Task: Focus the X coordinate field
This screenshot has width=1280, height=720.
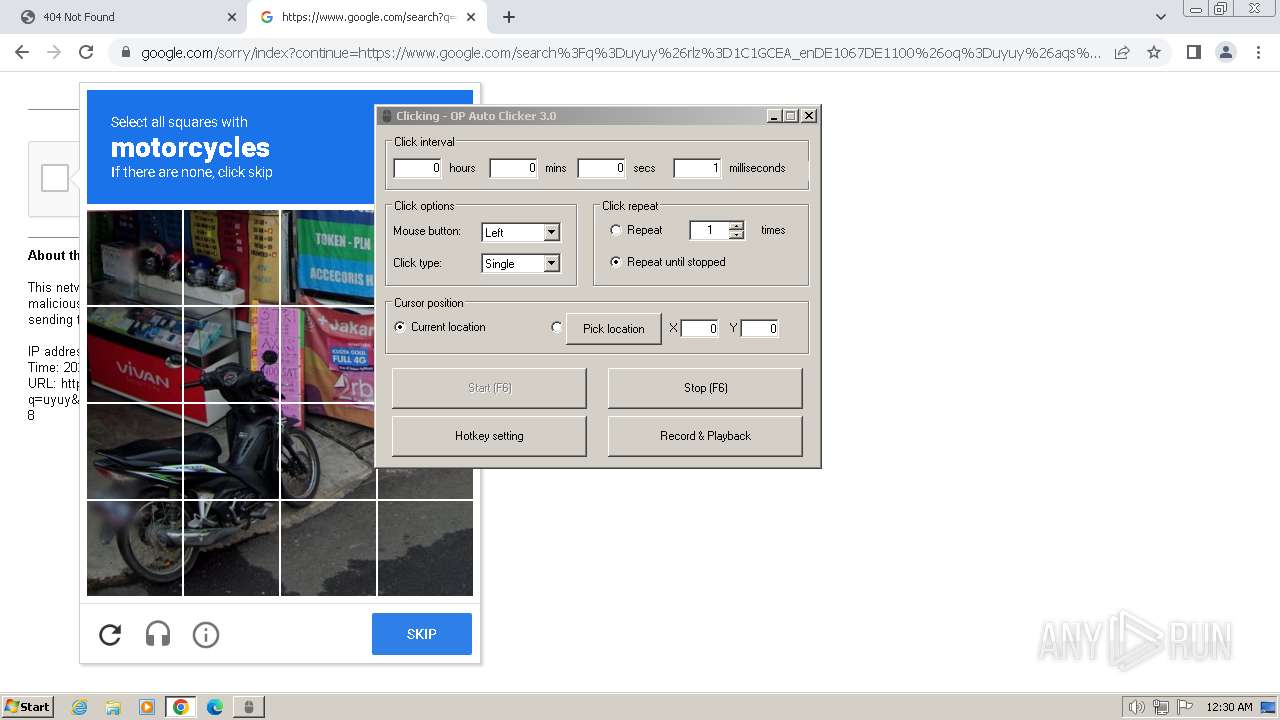Action: coord(700,328)
